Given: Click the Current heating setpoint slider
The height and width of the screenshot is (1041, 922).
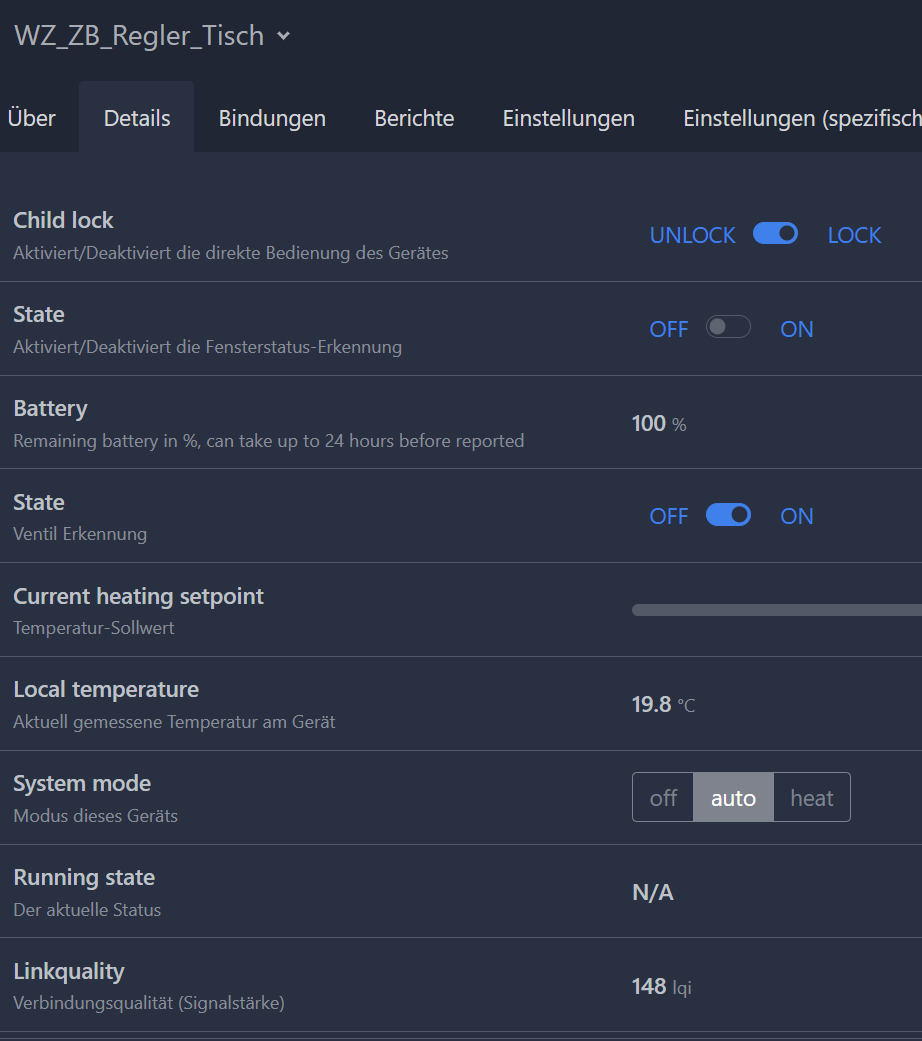Looking at the screenshot, I should [776, 610].
